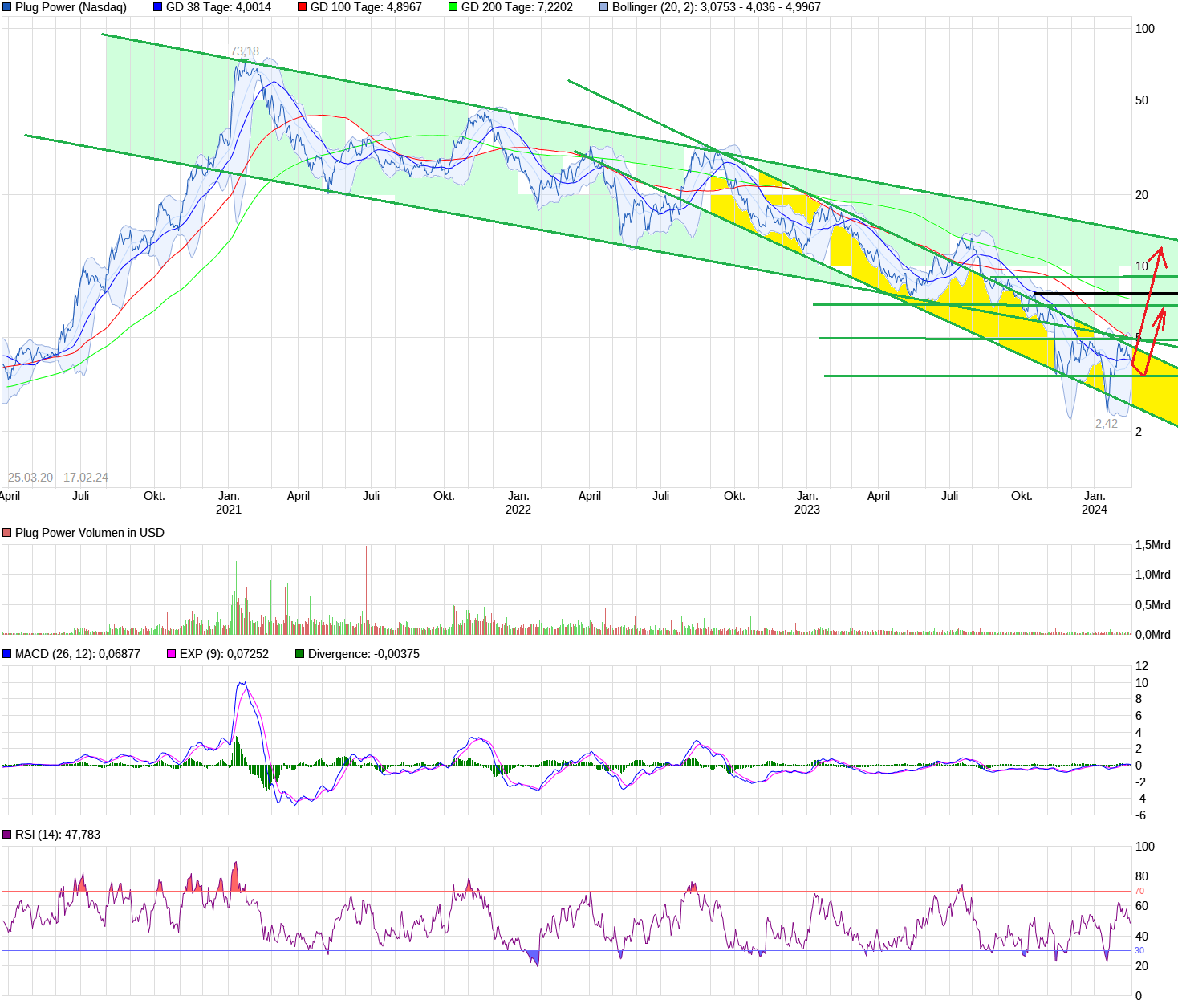Click the GD 38 Tage blue legend square
The width and height of the screenshot is (1178, 1008).
click(158, 7)
